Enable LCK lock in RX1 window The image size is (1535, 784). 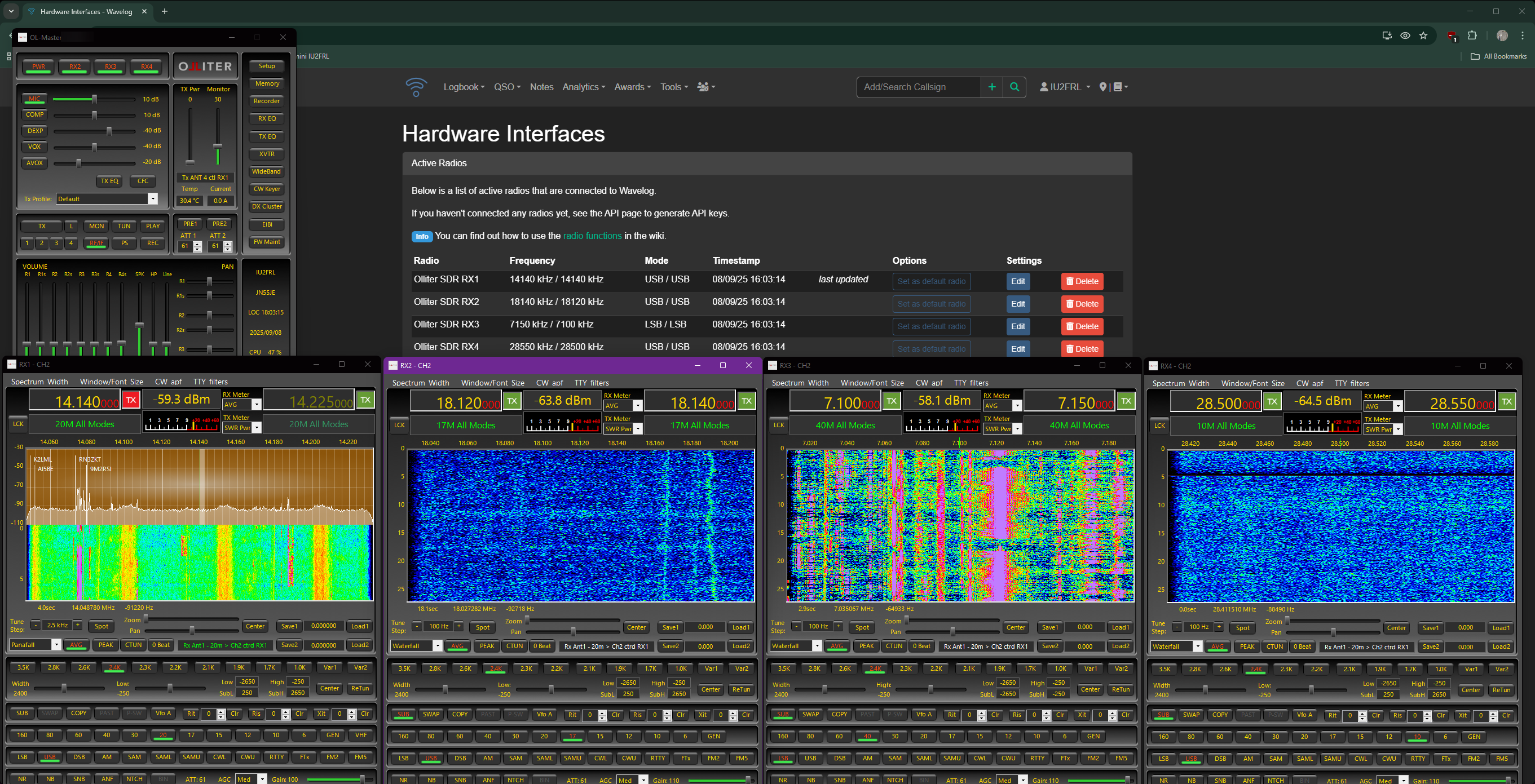tap(19, 424)
